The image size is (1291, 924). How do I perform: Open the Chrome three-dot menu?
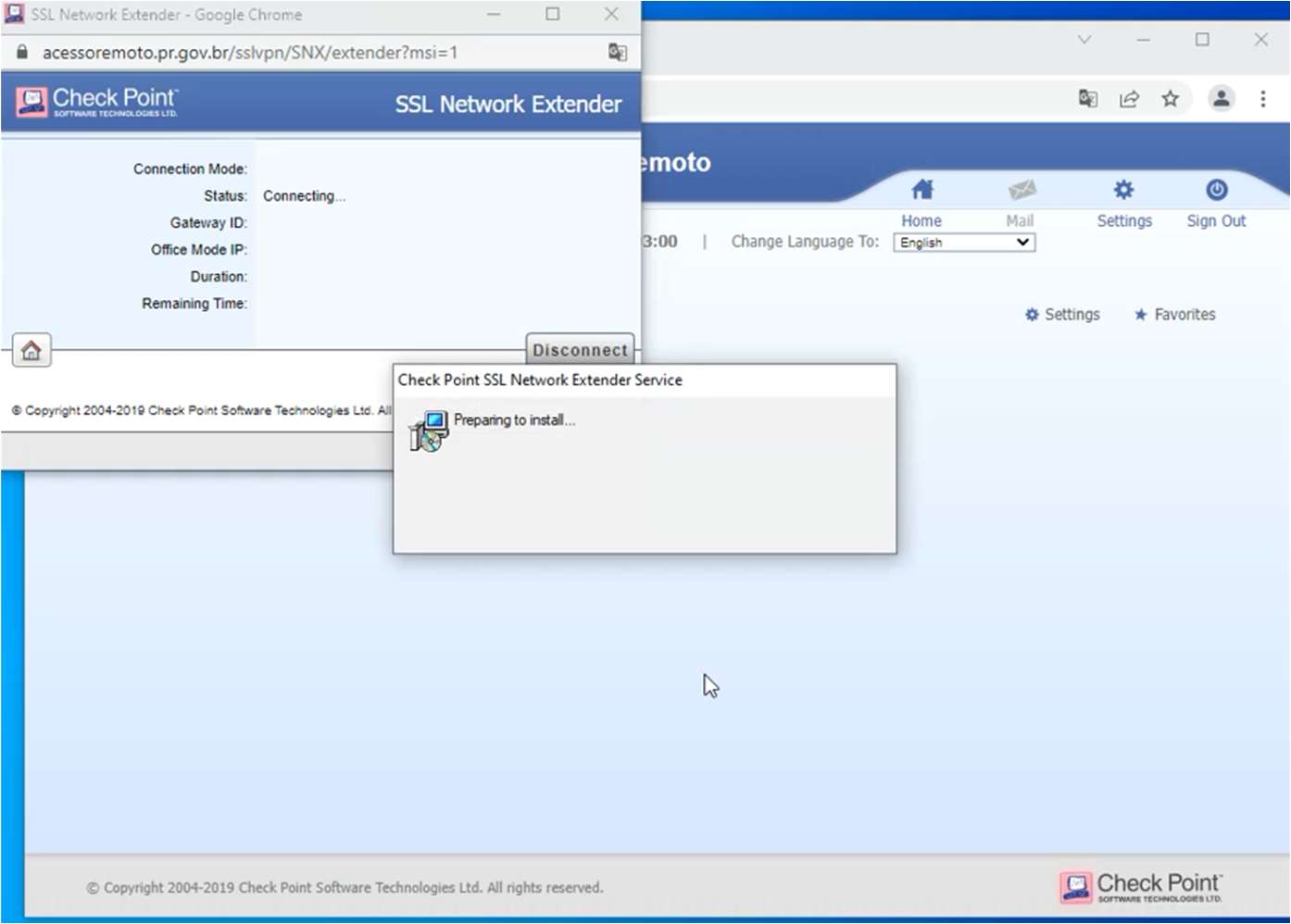1263,98
